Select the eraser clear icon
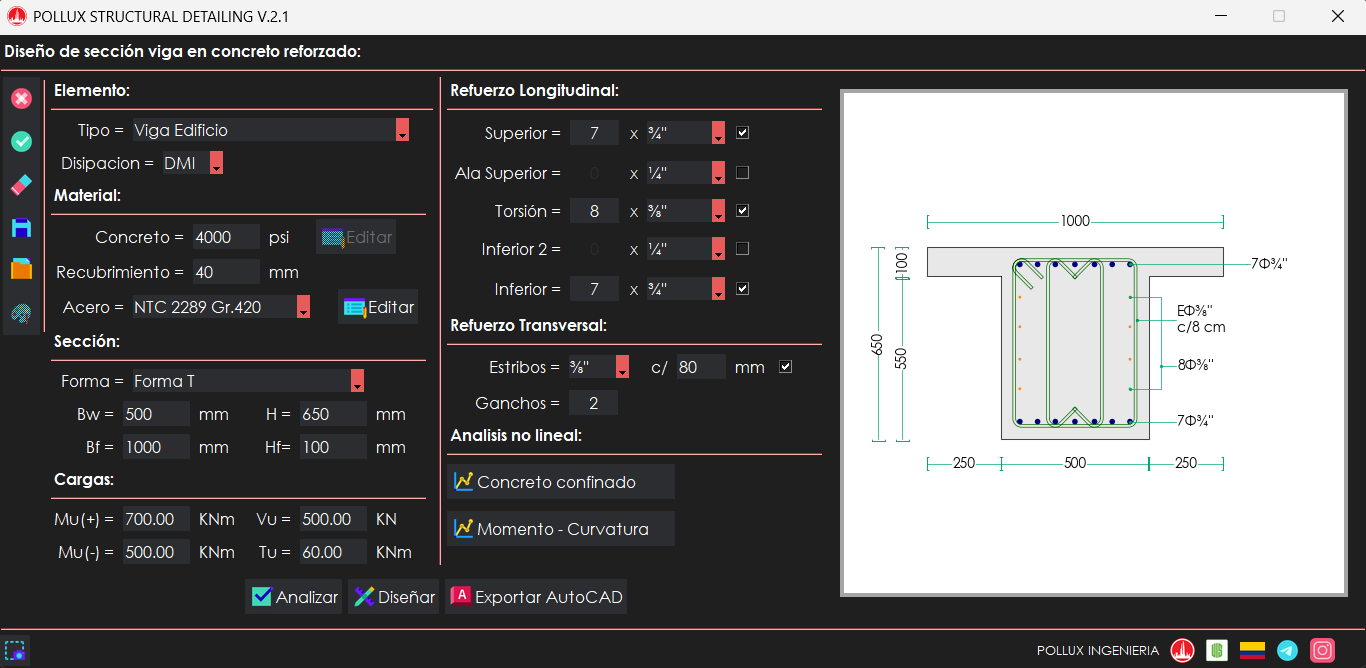The image size is (1366, 668). [21, 185]
